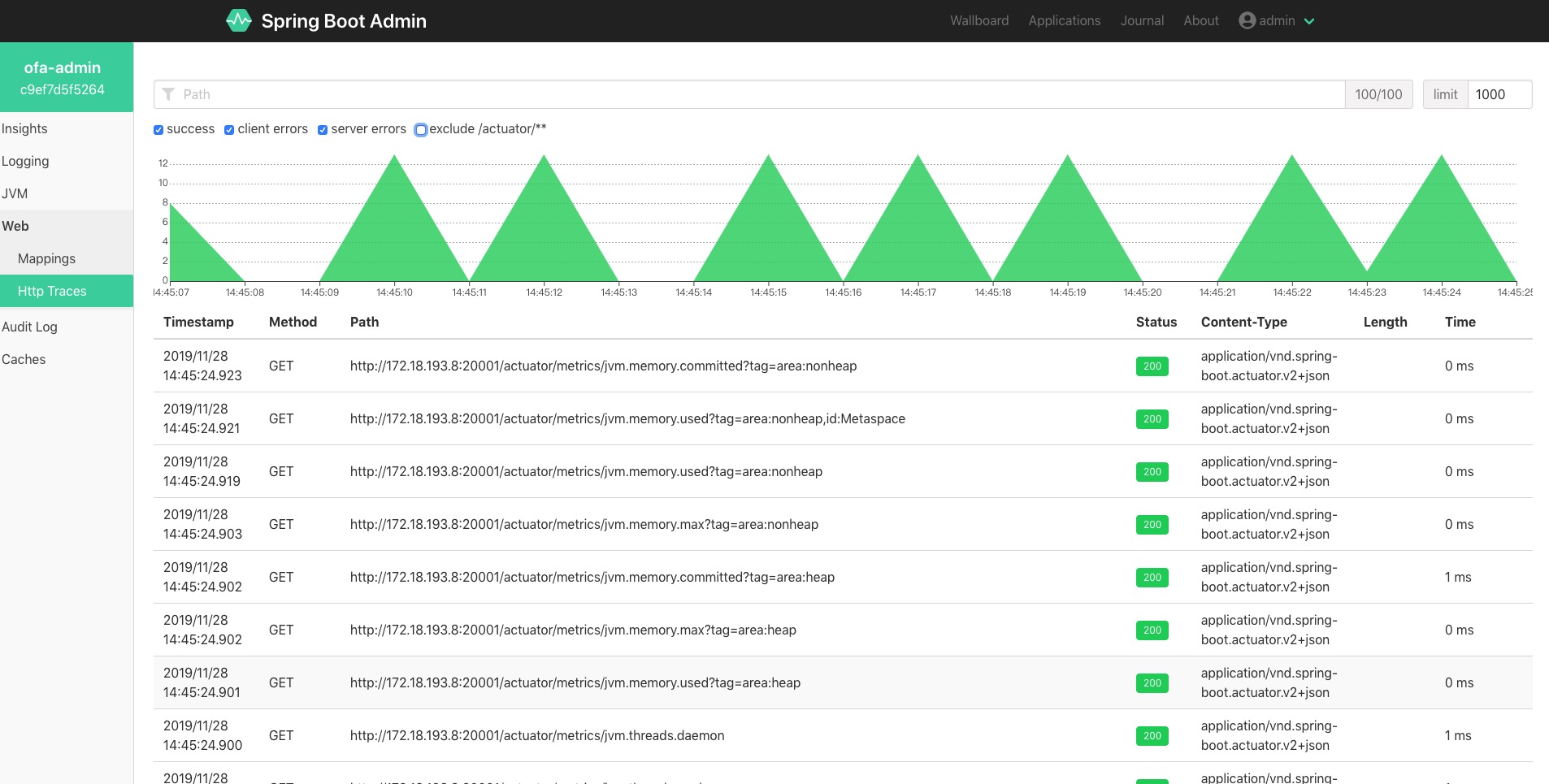Open the Journal page

point(1142,20)
